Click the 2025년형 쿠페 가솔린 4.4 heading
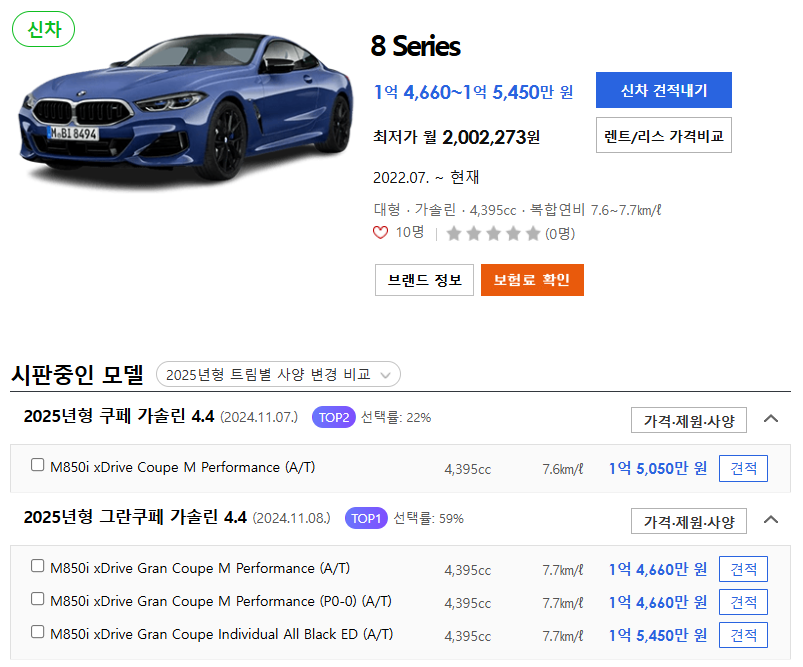The width and height of the screenshot is (803, 667). tap(119, 416)
